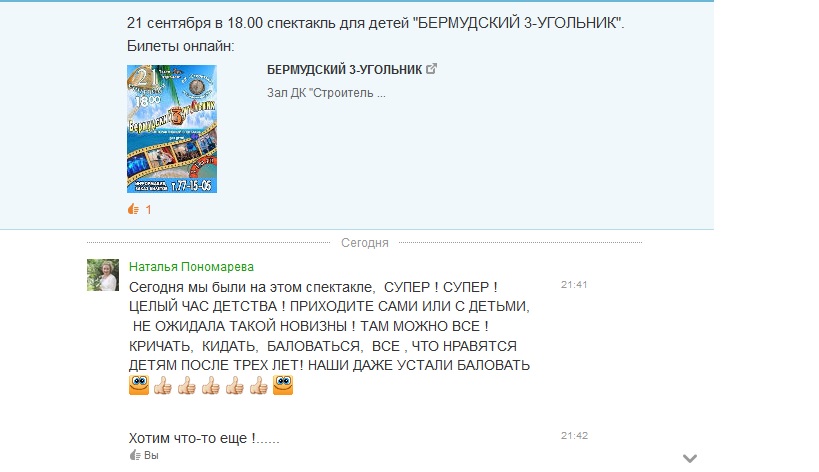Click the 21:42 comment timestamp
The height and width of the screenshot is (472, 819).
point(575,435)
